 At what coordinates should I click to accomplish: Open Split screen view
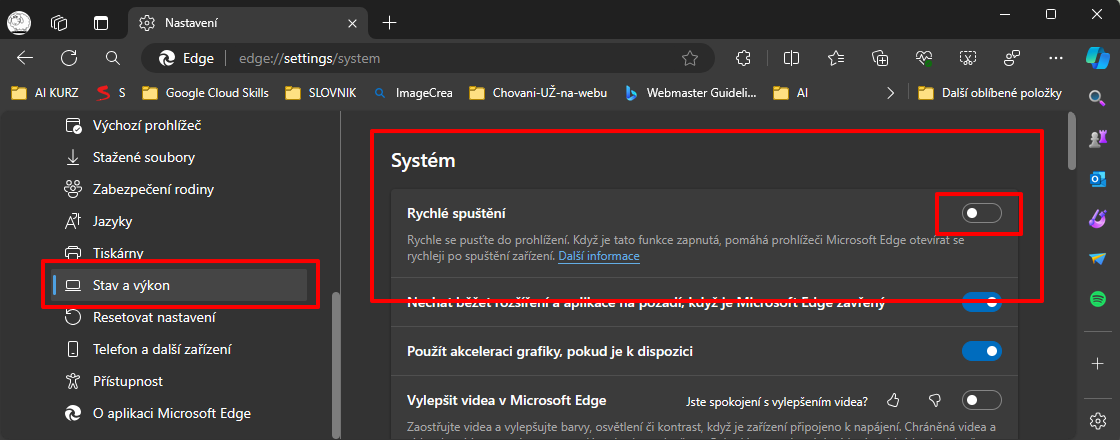[791, 58]
